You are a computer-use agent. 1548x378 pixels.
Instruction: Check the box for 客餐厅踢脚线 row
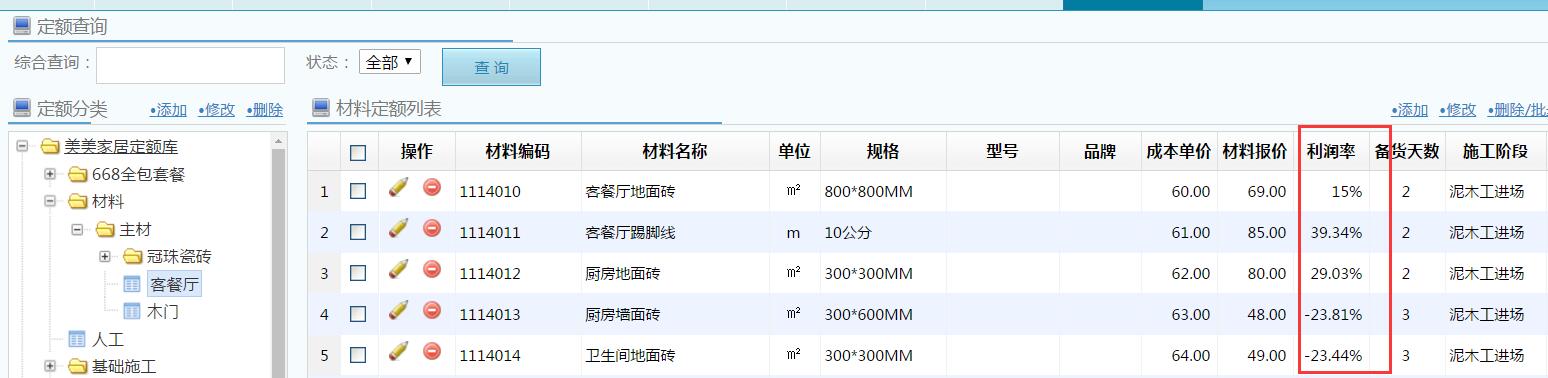(x=358, y=232)
